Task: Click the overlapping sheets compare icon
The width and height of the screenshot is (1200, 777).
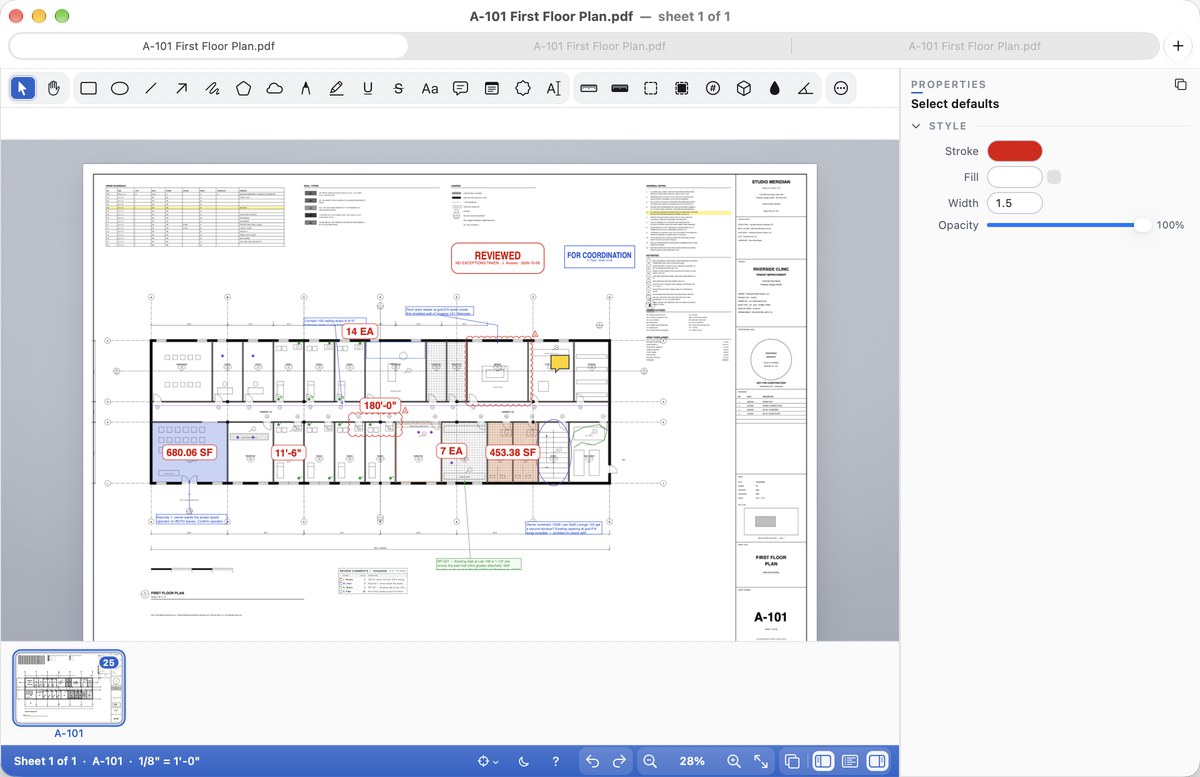Action: click(792, 761)
